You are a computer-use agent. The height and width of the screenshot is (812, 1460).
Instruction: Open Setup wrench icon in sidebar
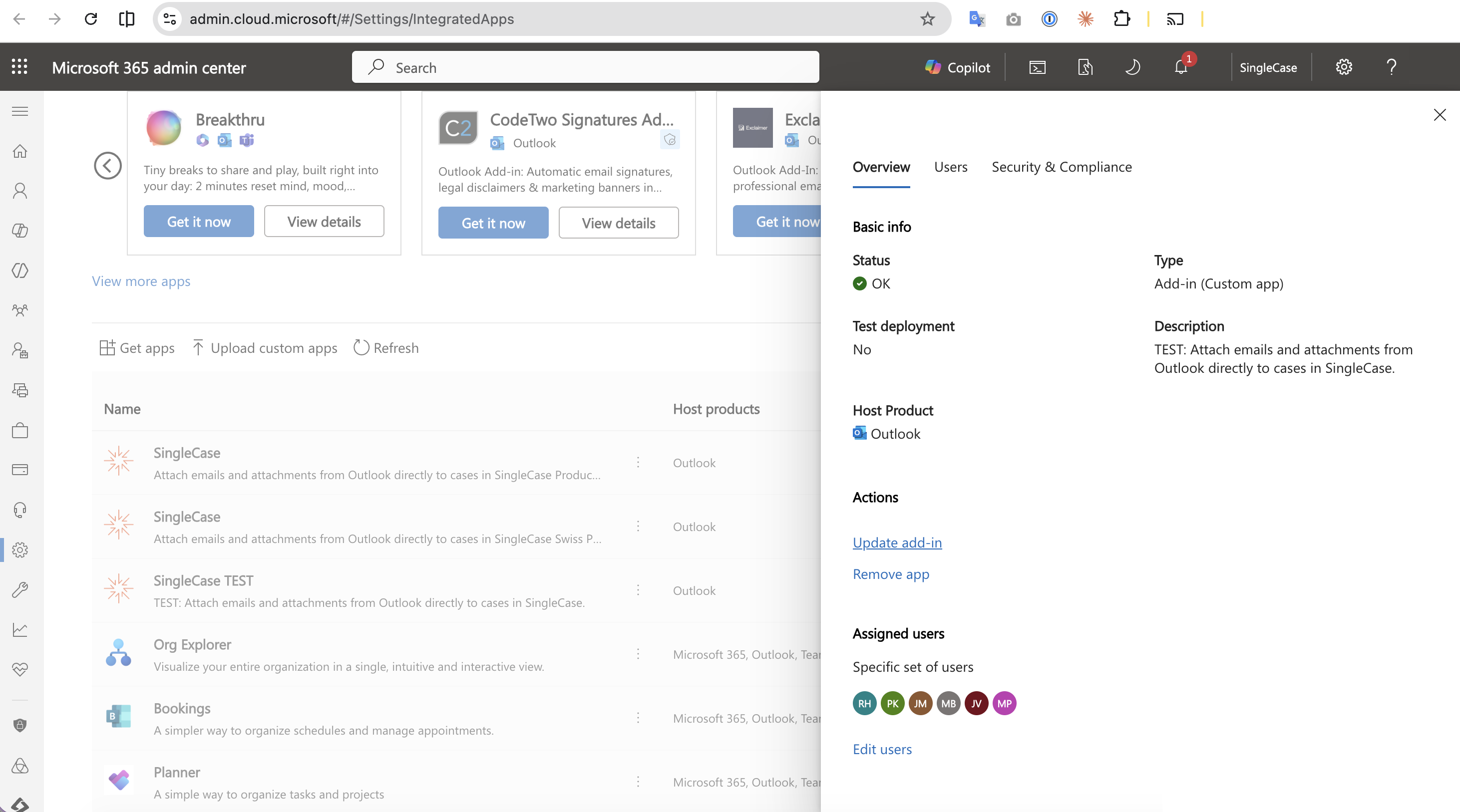20,590
